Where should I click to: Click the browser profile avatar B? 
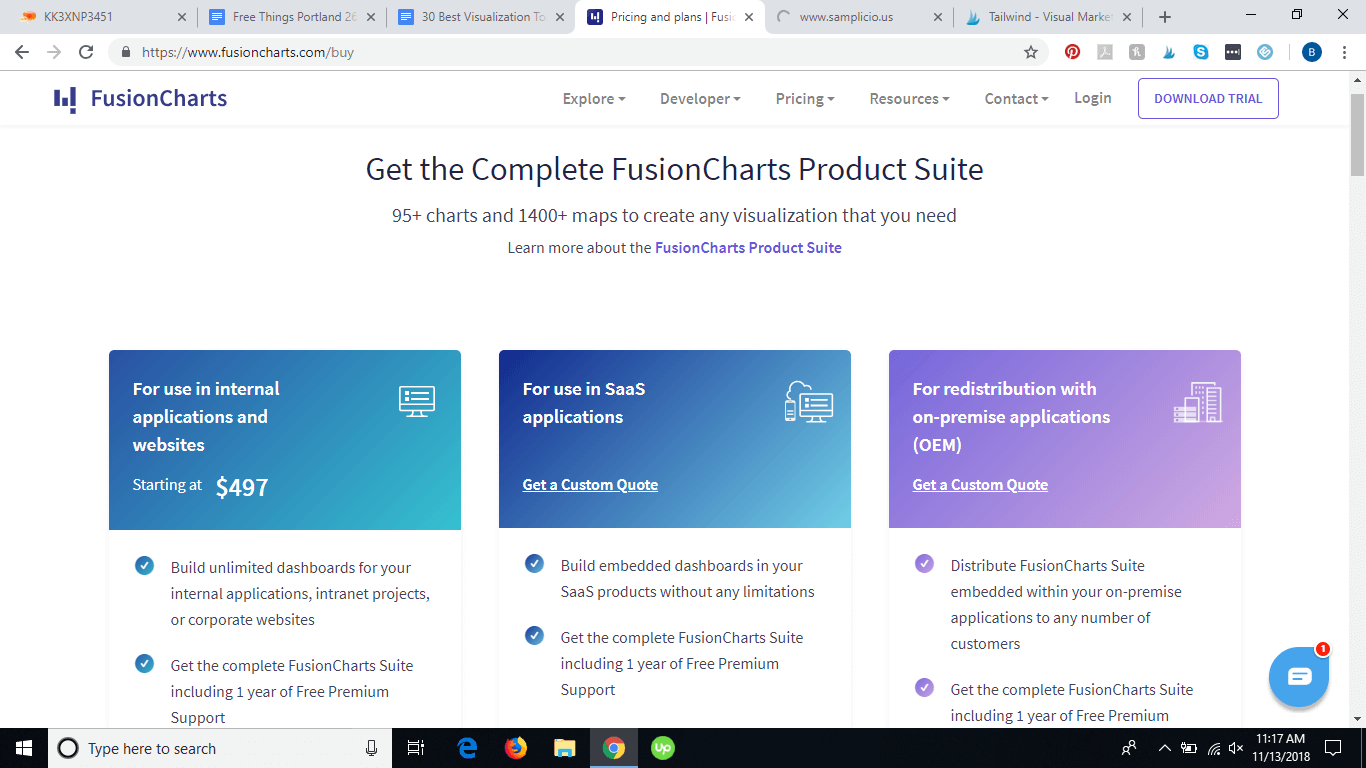(x=1311, y=51)
